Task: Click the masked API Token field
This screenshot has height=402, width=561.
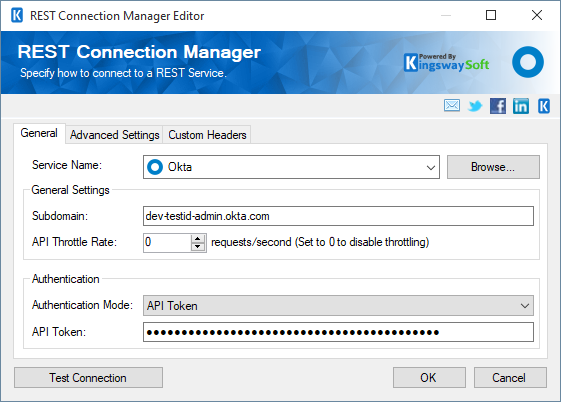Action: (x=338, y=332)
